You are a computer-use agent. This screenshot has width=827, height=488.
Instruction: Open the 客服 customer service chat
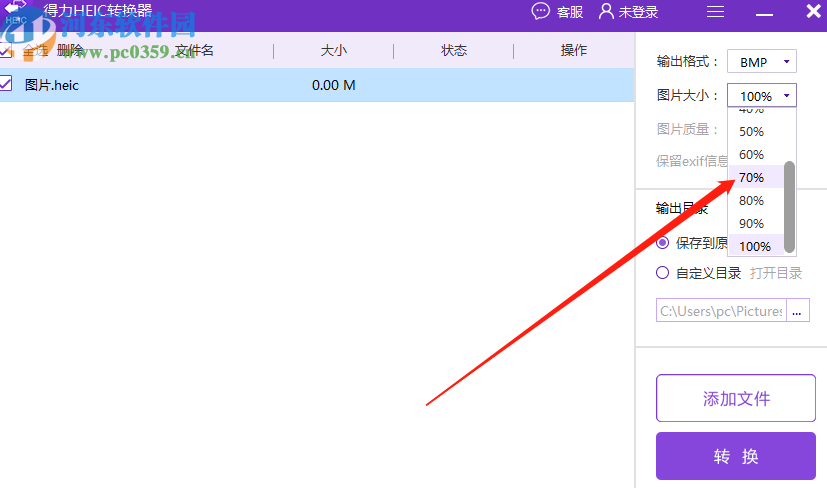pyautogui.click(x=557, y=12)
